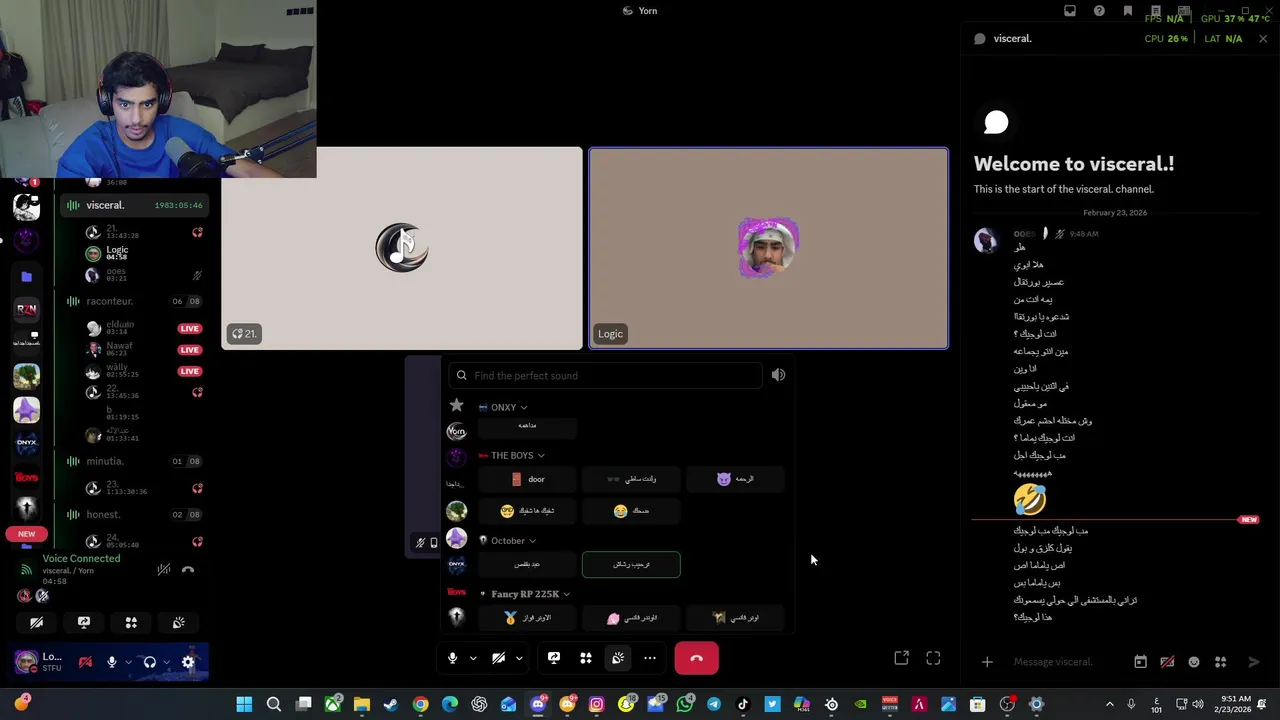This screenshot has height=720, width=1280.
Task: Disconnect via Voice Connected panel phone icon
Action: pyautogui.click(x=188, y=569)
